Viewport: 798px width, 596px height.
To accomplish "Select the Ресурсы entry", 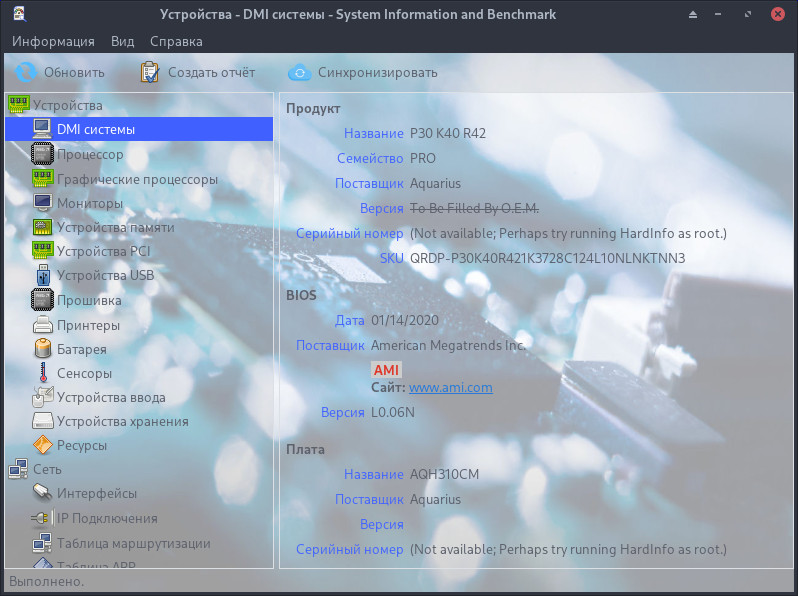I will pos(82,445).
